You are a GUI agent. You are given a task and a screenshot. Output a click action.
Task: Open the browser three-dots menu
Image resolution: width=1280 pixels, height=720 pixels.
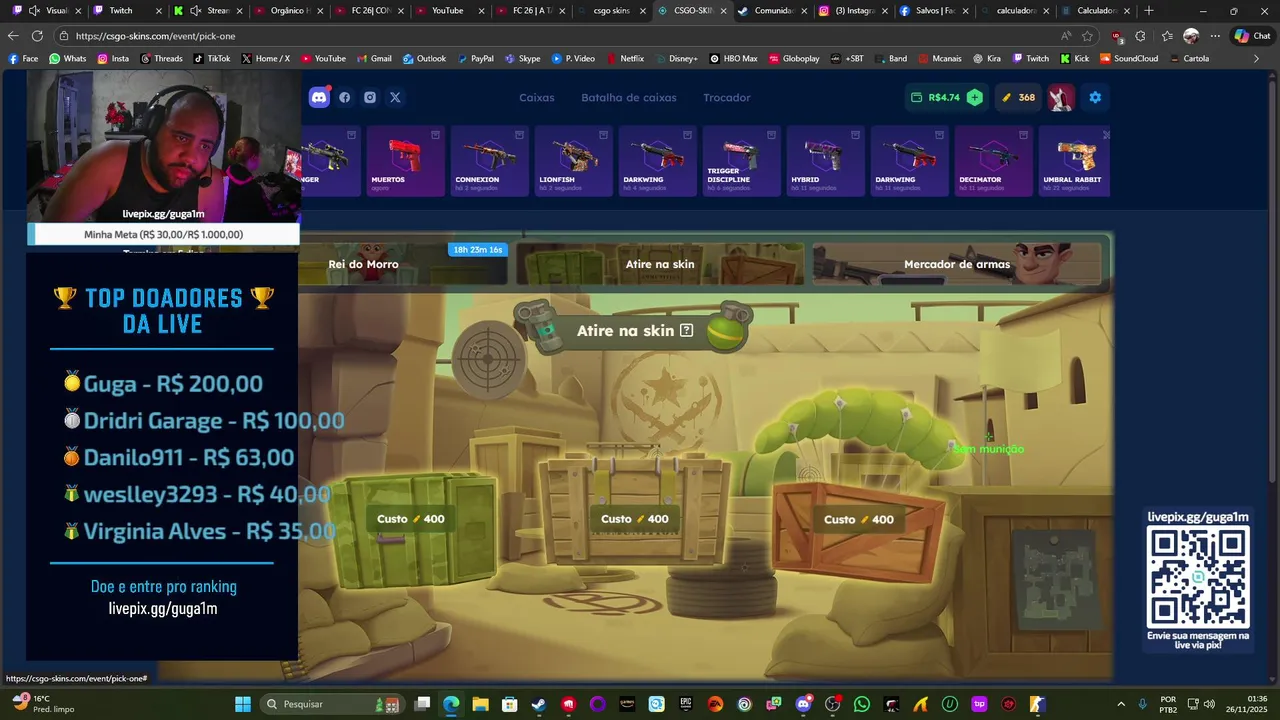click(x=1215, y=36)
